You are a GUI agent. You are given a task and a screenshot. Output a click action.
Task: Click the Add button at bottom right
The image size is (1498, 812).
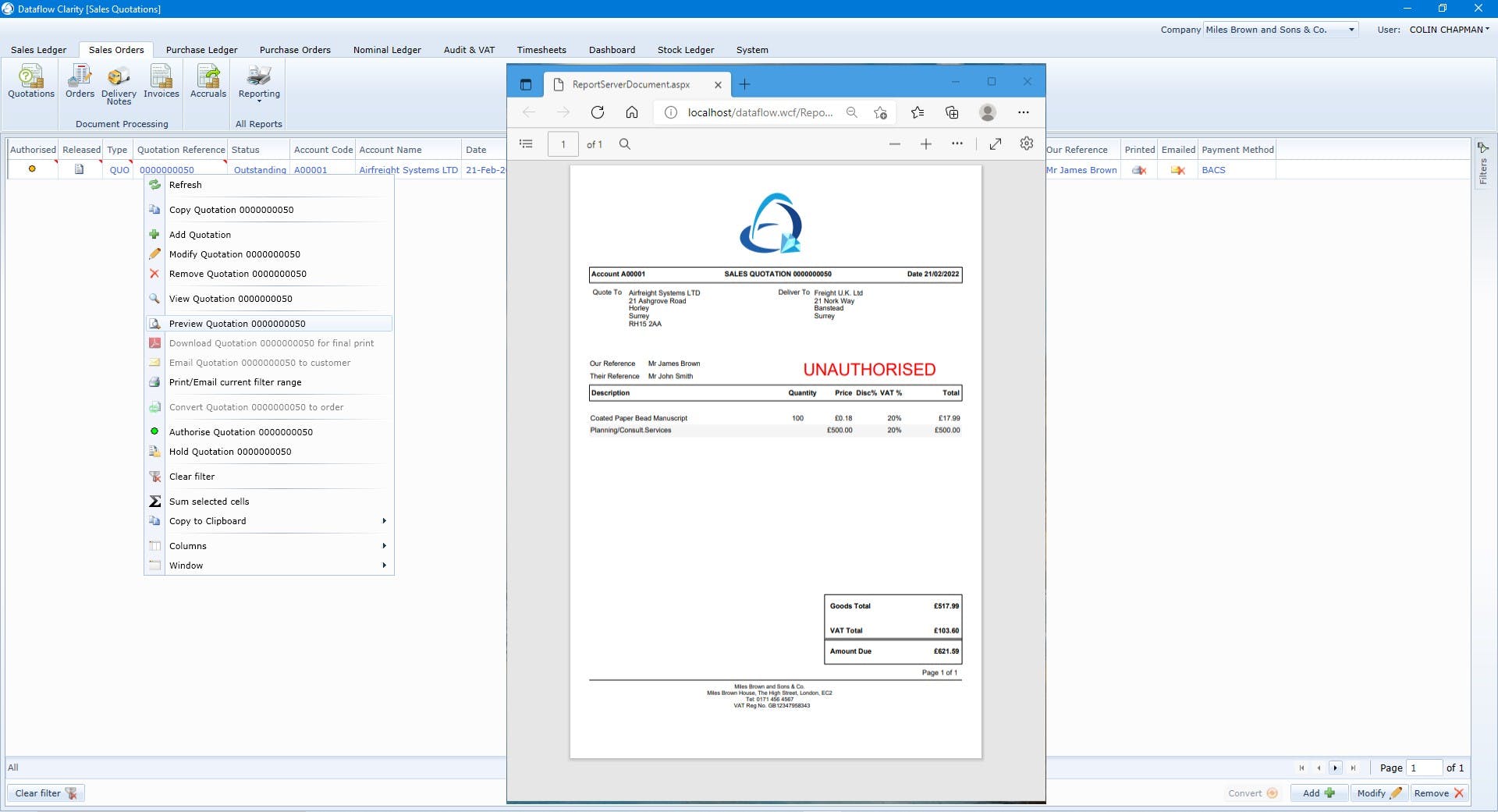tap(1319, 793)
